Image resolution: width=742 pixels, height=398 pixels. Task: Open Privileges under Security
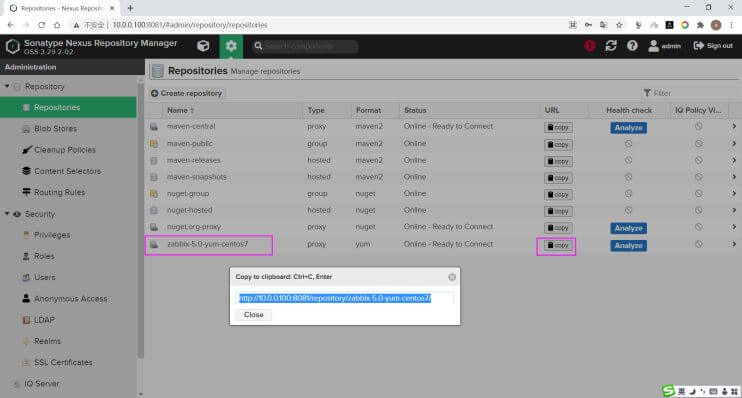[52, 235]
